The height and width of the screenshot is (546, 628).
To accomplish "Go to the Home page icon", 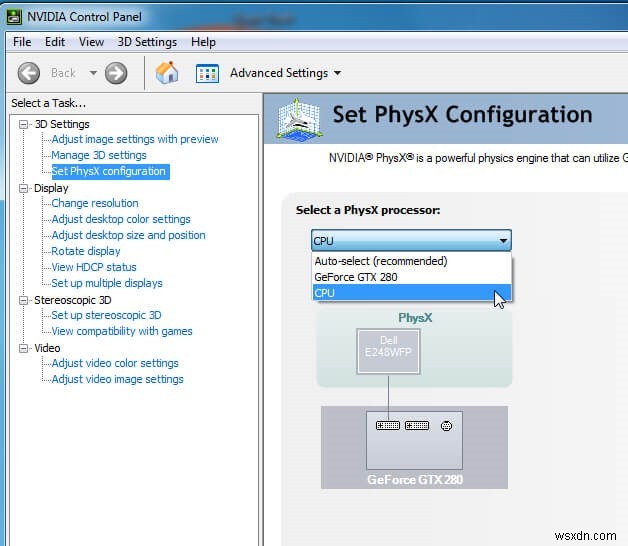I will [x=167, y=73].
